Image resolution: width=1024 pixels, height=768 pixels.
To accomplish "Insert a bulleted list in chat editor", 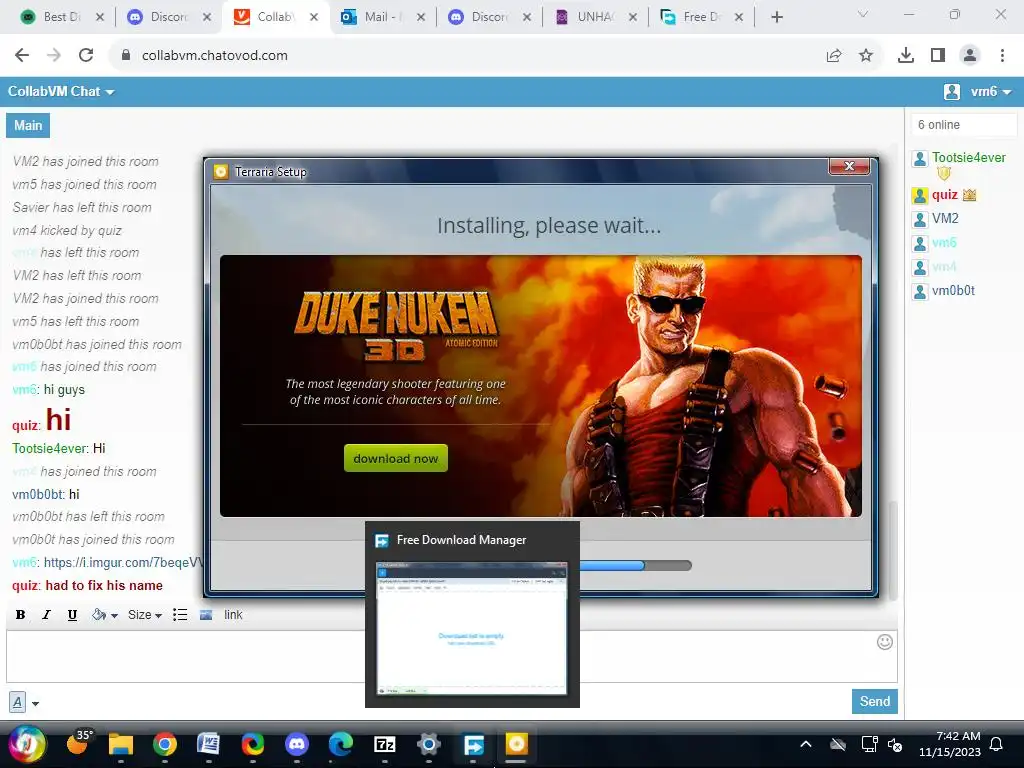I will pos(180,615).
